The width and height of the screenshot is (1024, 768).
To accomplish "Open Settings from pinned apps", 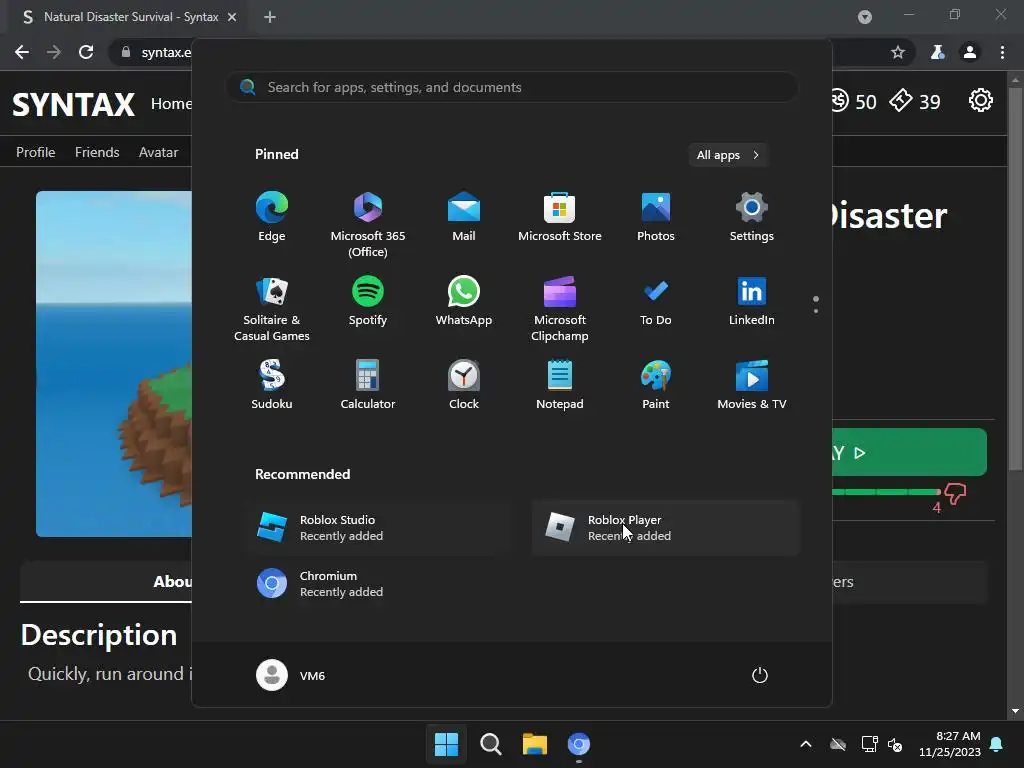I will pyautogui.click(x=752, y=217).
